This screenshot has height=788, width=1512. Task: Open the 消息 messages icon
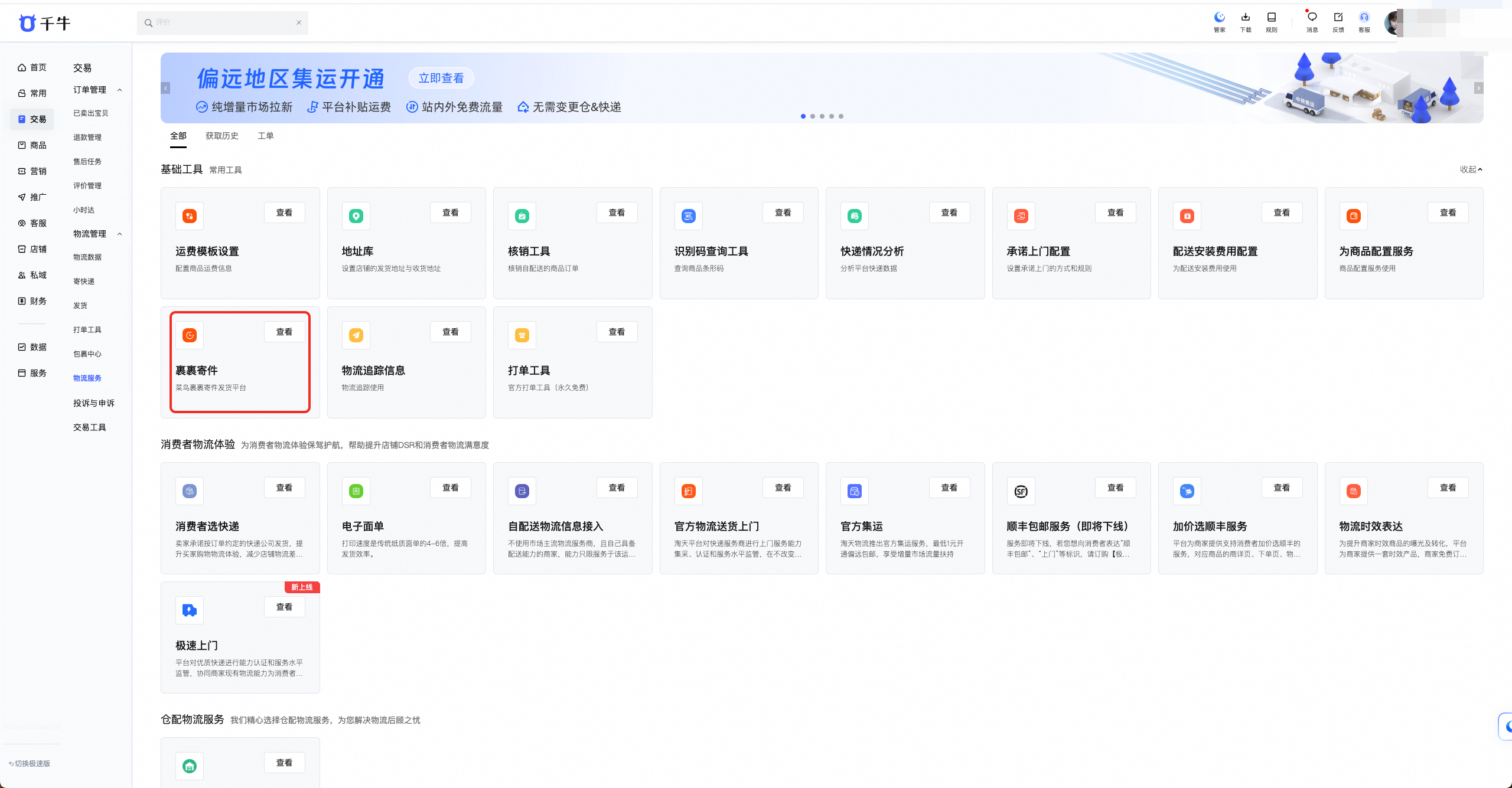click(x=1312, y=21)
